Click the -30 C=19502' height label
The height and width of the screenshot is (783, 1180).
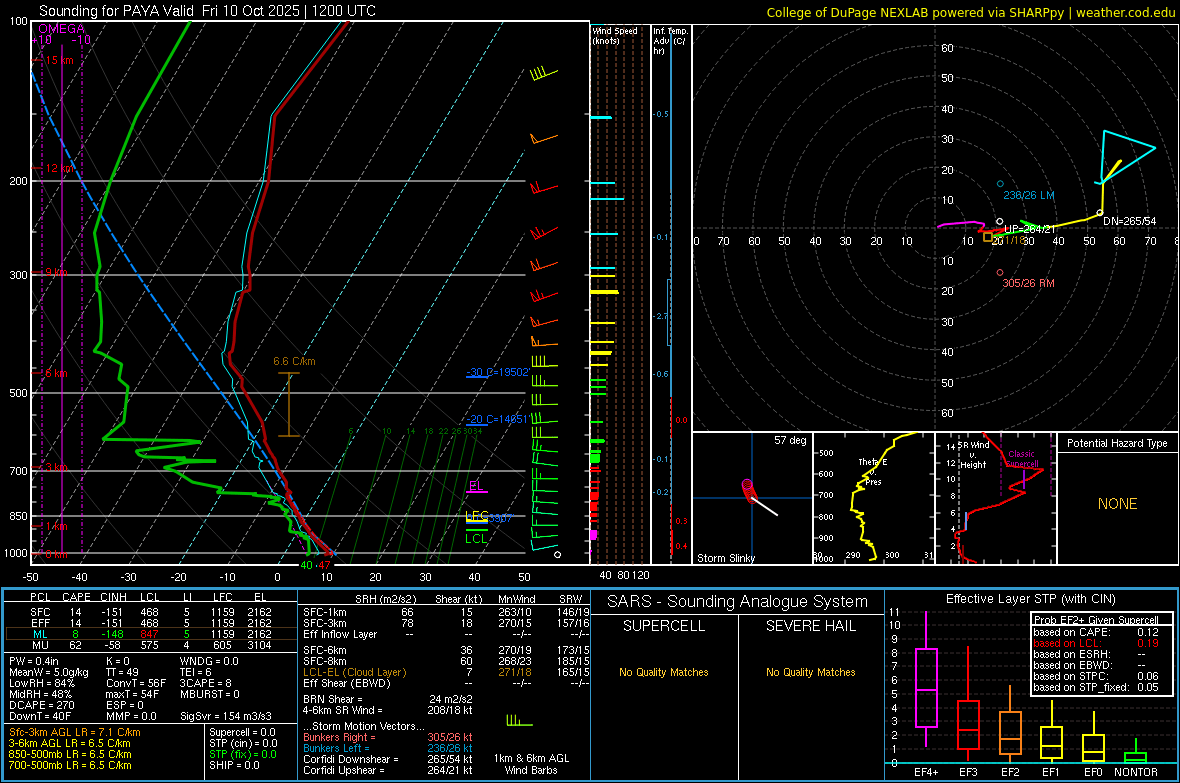497,372
